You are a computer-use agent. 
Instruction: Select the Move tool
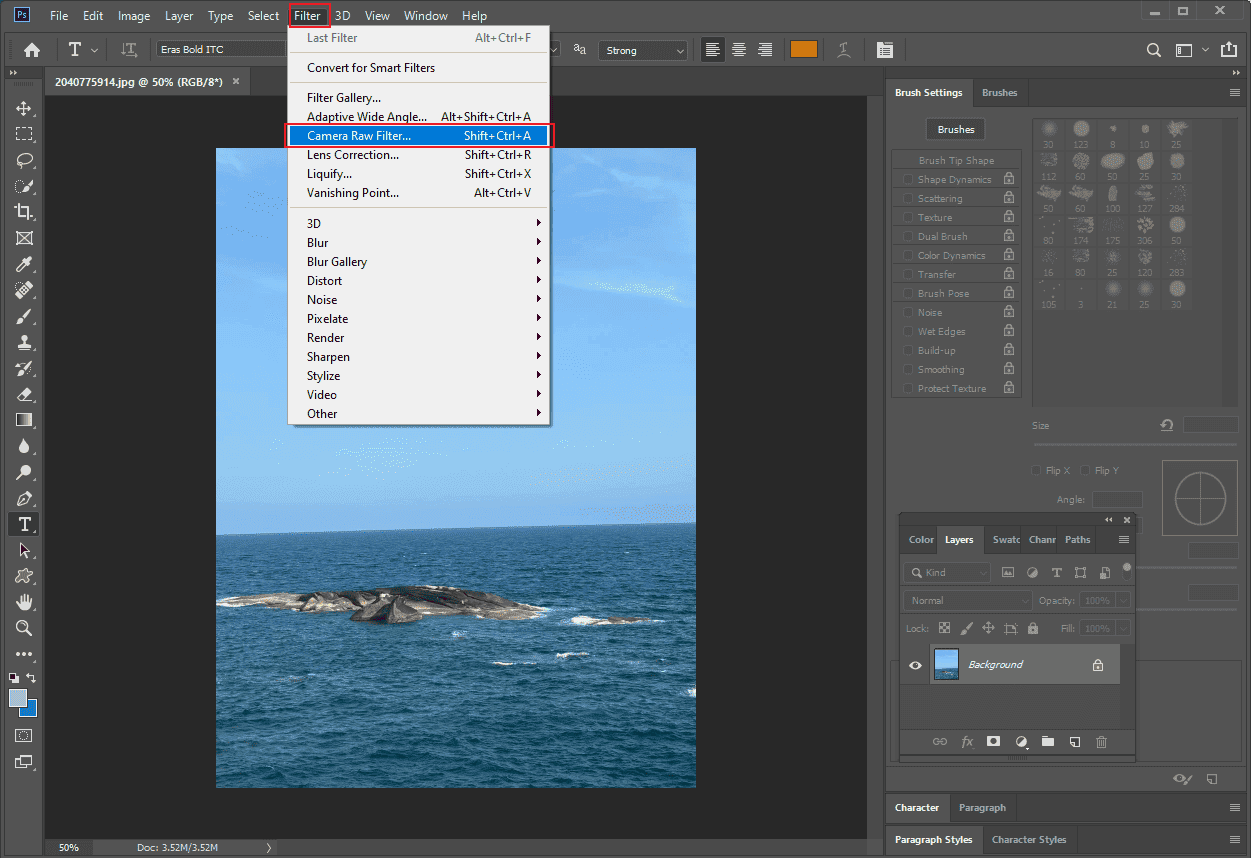pos(22,108)
